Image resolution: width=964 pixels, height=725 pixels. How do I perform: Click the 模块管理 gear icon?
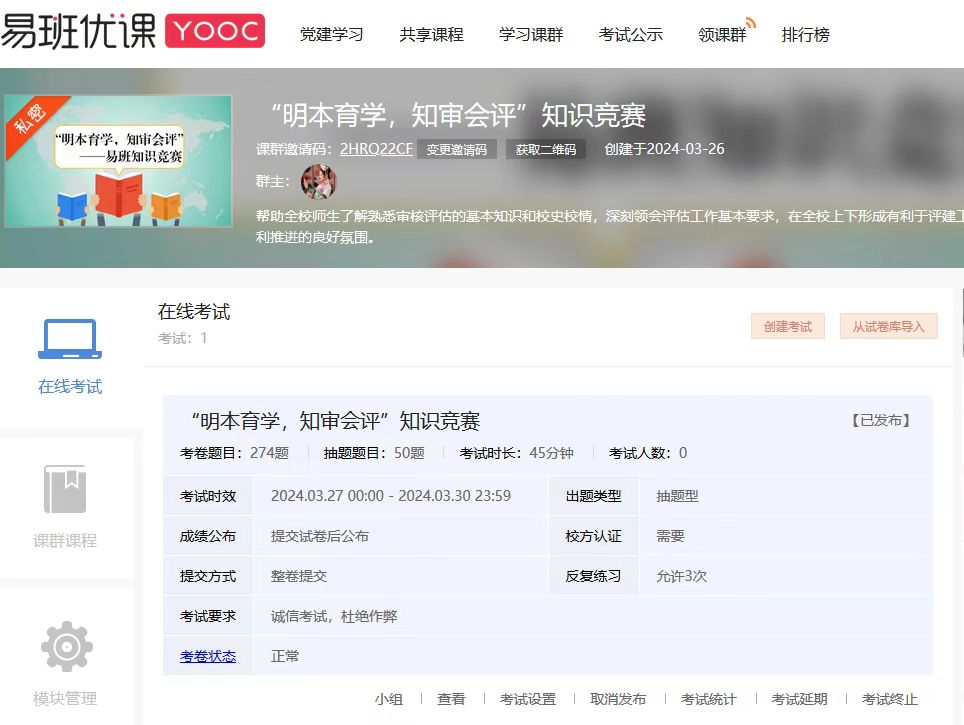66,647
